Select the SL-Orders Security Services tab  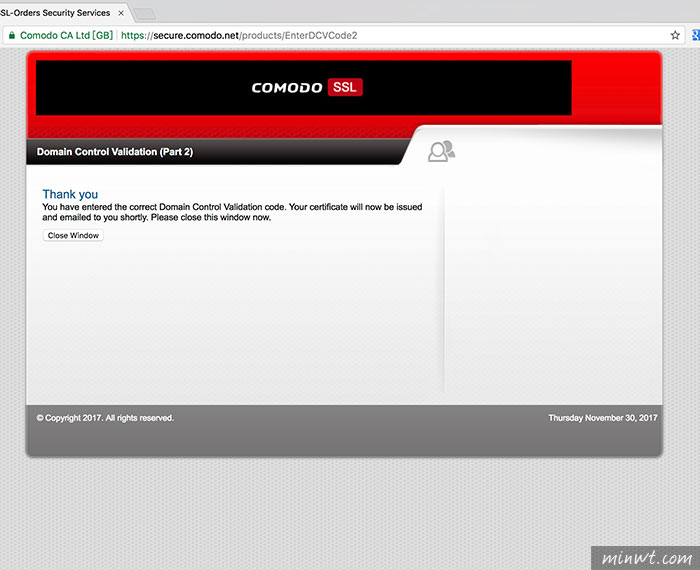point(63,12)
